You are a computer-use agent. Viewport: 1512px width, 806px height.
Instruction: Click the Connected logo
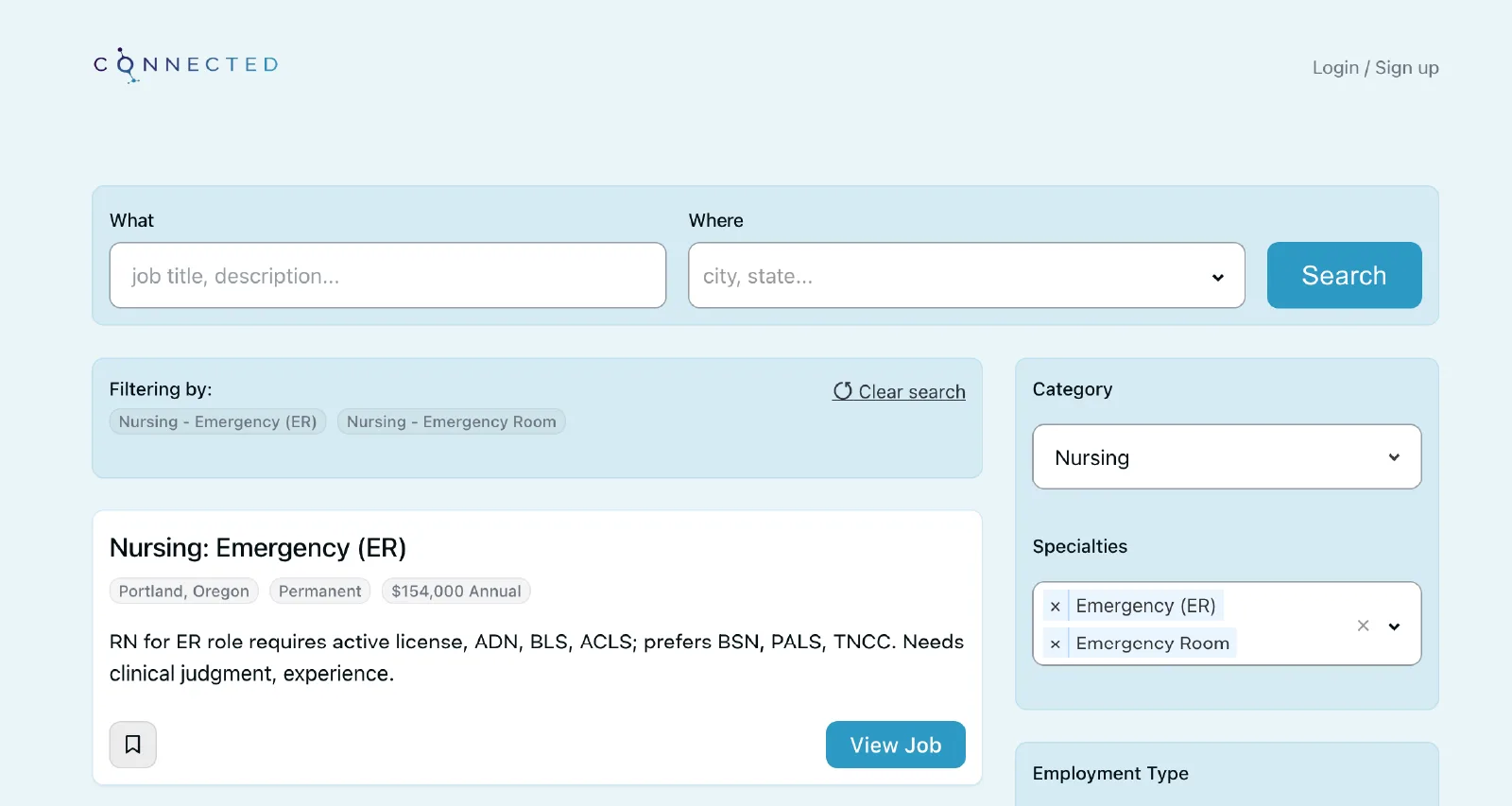[x=186, y=65]
